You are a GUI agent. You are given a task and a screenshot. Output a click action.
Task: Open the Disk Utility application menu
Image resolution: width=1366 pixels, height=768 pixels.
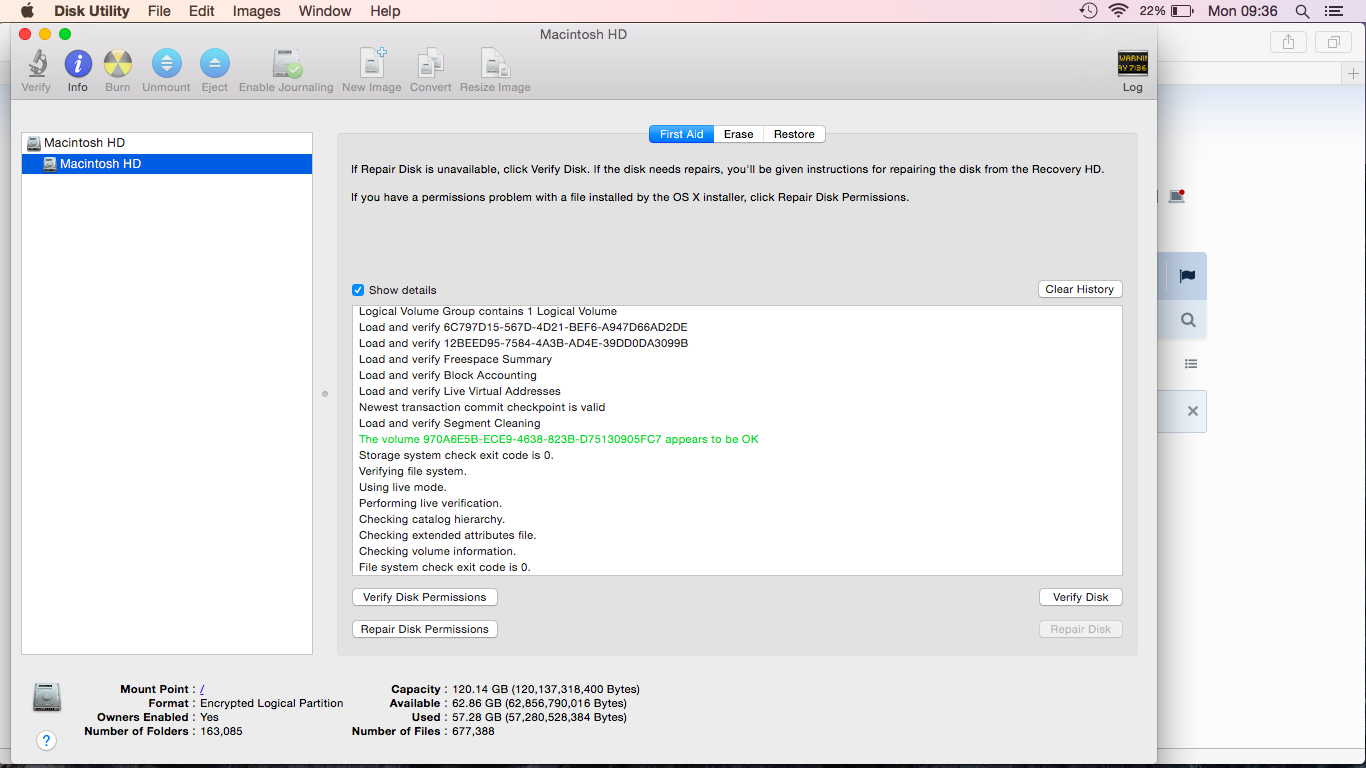pyautogui.click(x=92, y=11)
